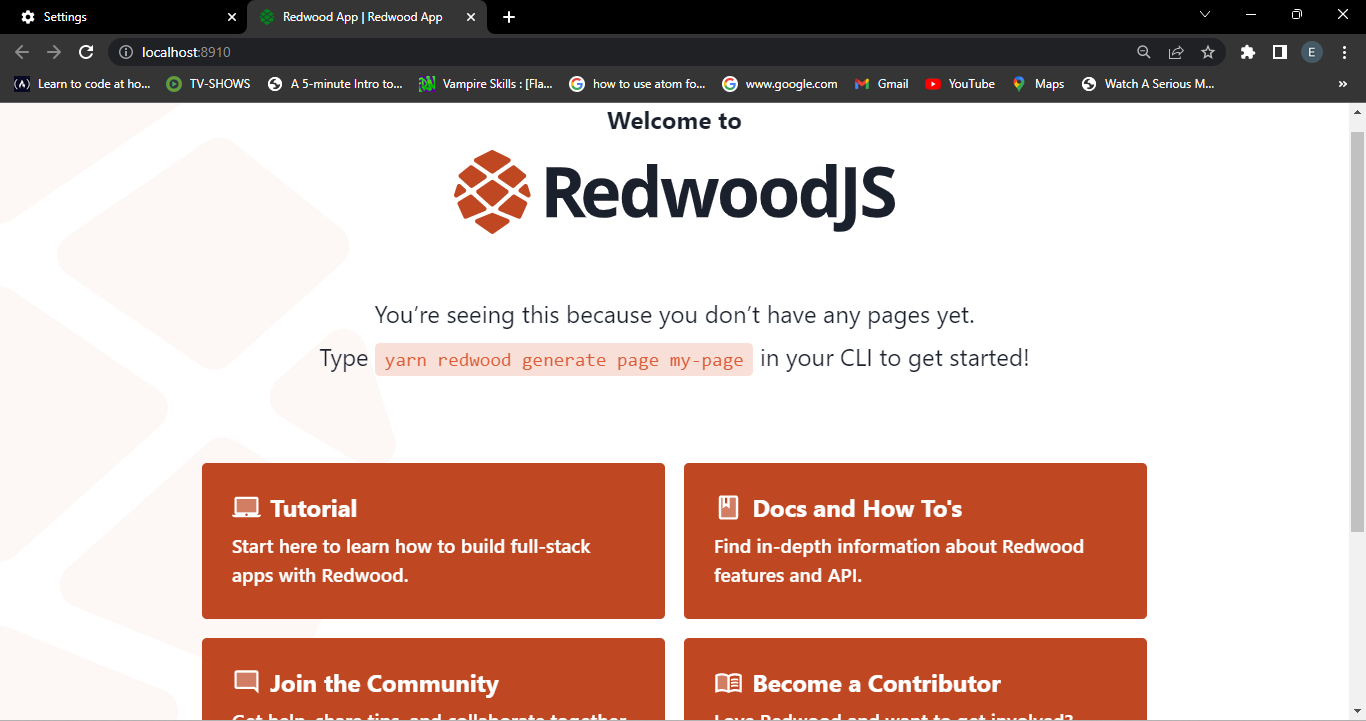Open the Chrome three-dot menu
1366x721 pixels.
pyautogui.click(x=1344, y=52)
